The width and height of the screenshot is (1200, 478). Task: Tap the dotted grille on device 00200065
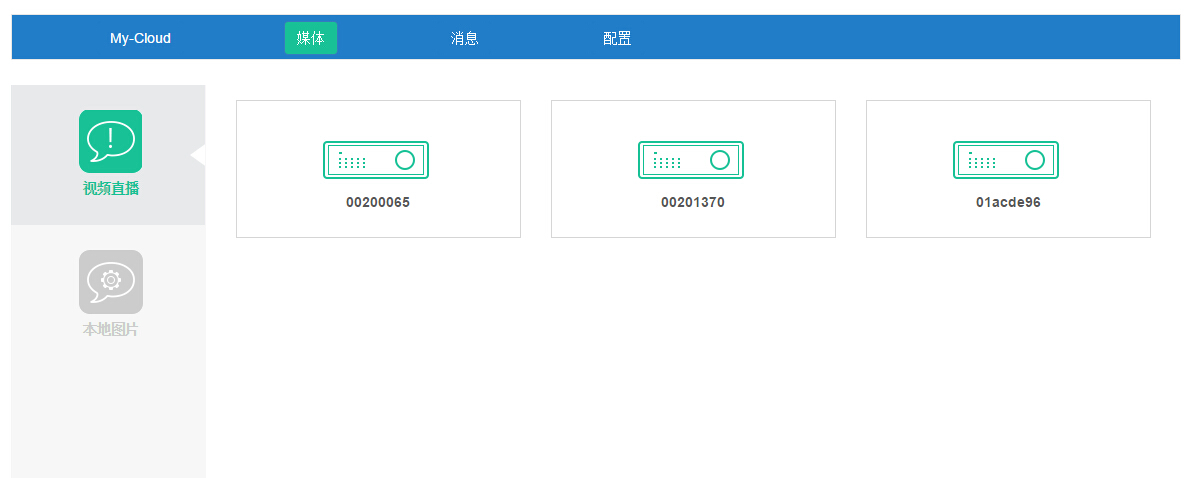tap(352, 161)
